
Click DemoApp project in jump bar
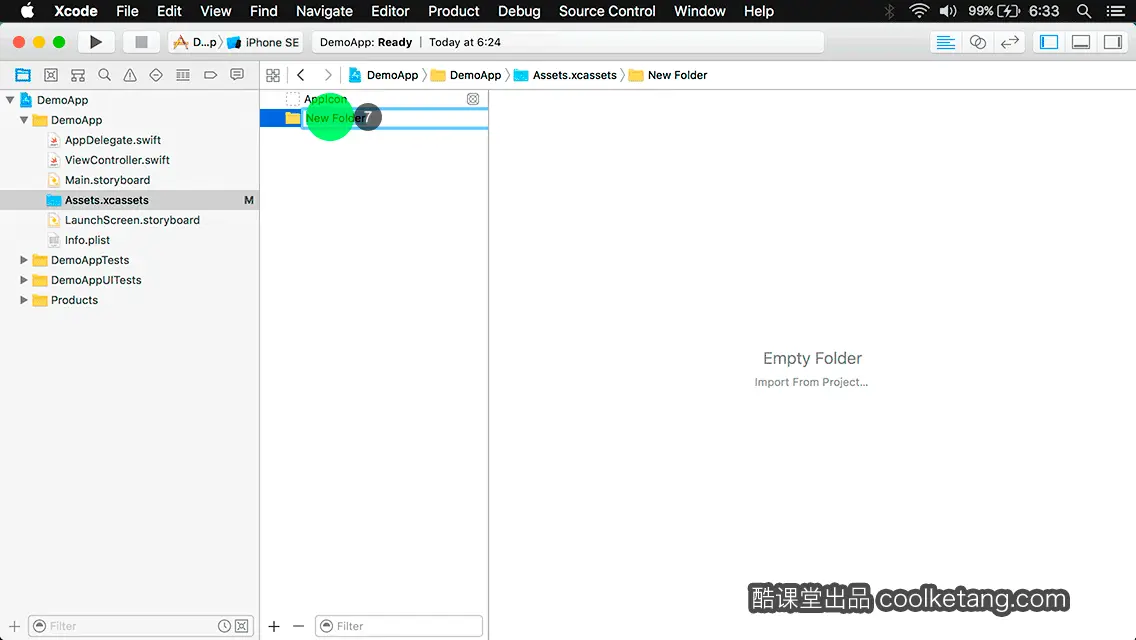point(384,75)
